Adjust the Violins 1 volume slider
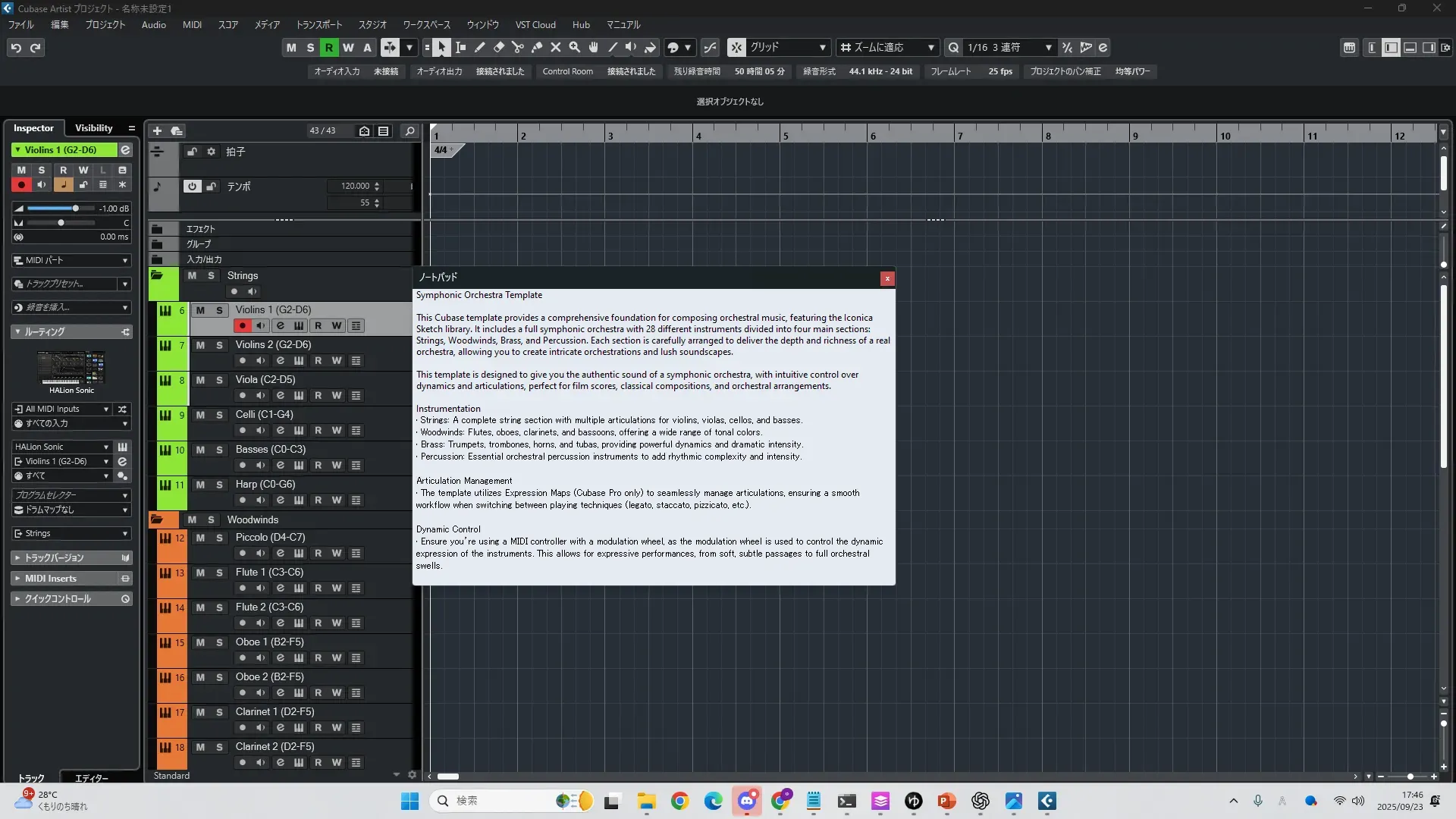 point(75,209)
